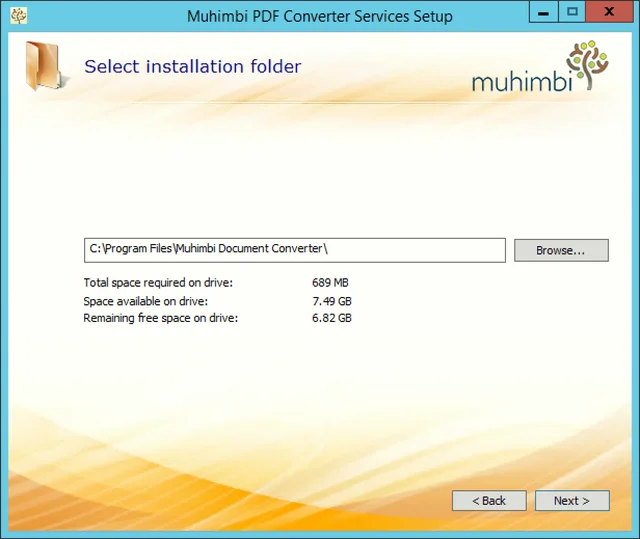The width and height of the screenshot is (640, 539).
Task: Click the '689 MB' value
Action: [x=330, y=282]
